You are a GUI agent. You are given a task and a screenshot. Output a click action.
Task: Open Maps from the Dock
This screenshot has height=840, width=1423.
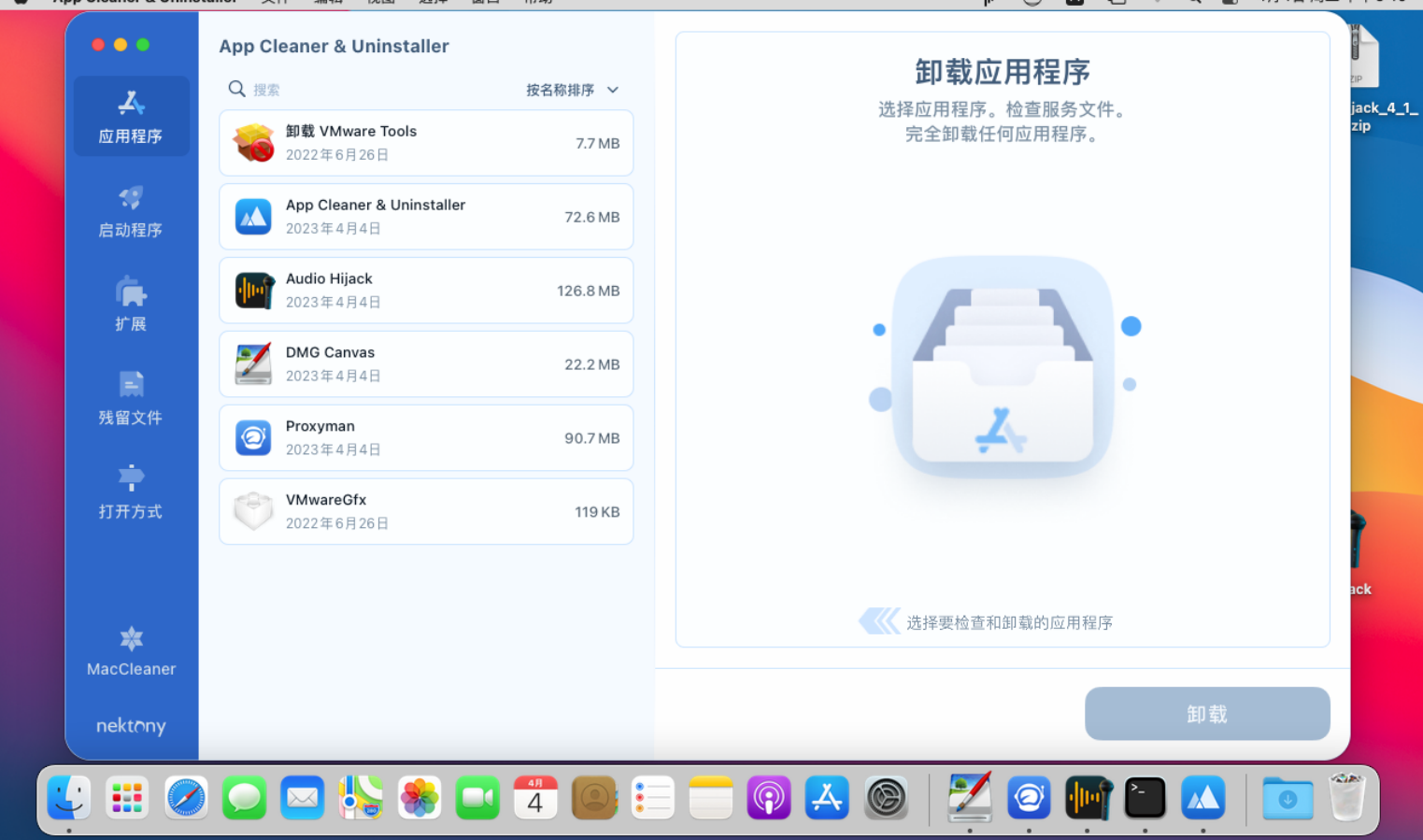click(361, 798)
